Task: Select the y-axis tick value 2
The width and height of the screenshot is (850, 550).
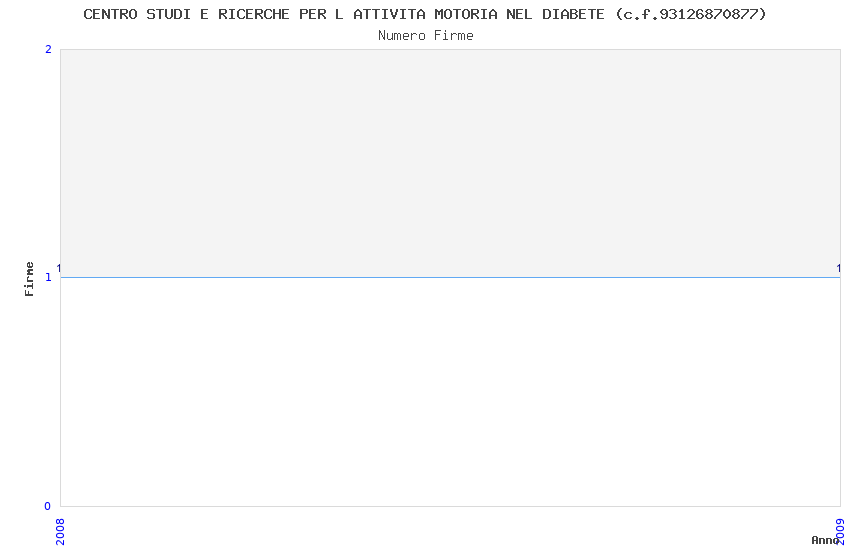Action: [x=48, y=49]
